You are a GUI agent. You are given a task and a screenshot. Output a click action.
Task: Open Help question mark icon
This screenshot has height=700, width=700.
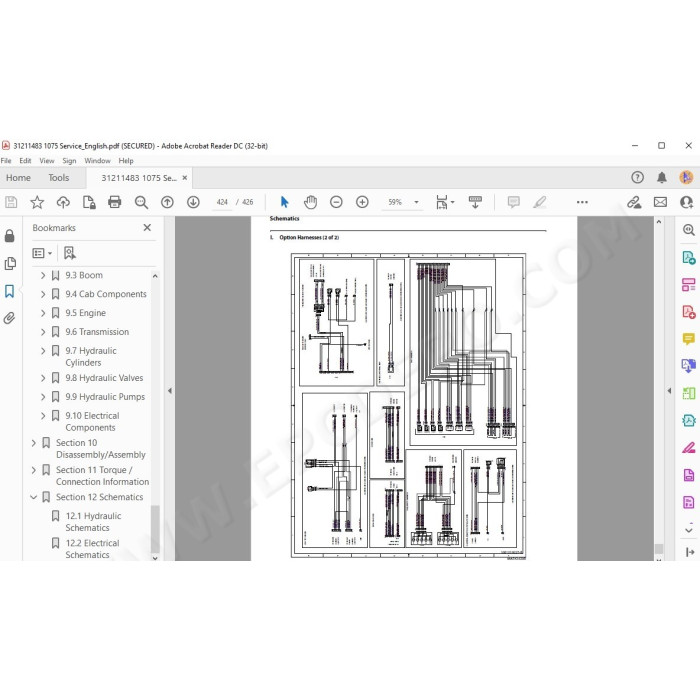tap(638, 177)
